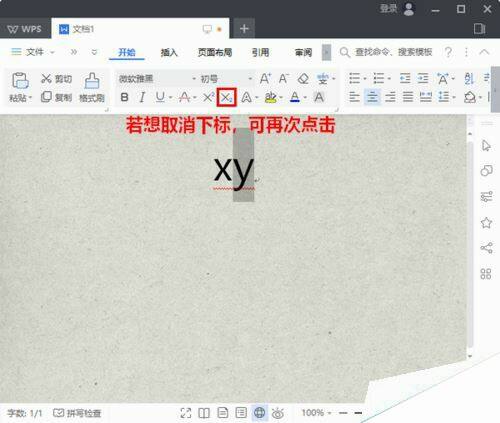
Task: Click the phonetic guide 变 icon
Action: pyautogui.click(x=323, y=79)
